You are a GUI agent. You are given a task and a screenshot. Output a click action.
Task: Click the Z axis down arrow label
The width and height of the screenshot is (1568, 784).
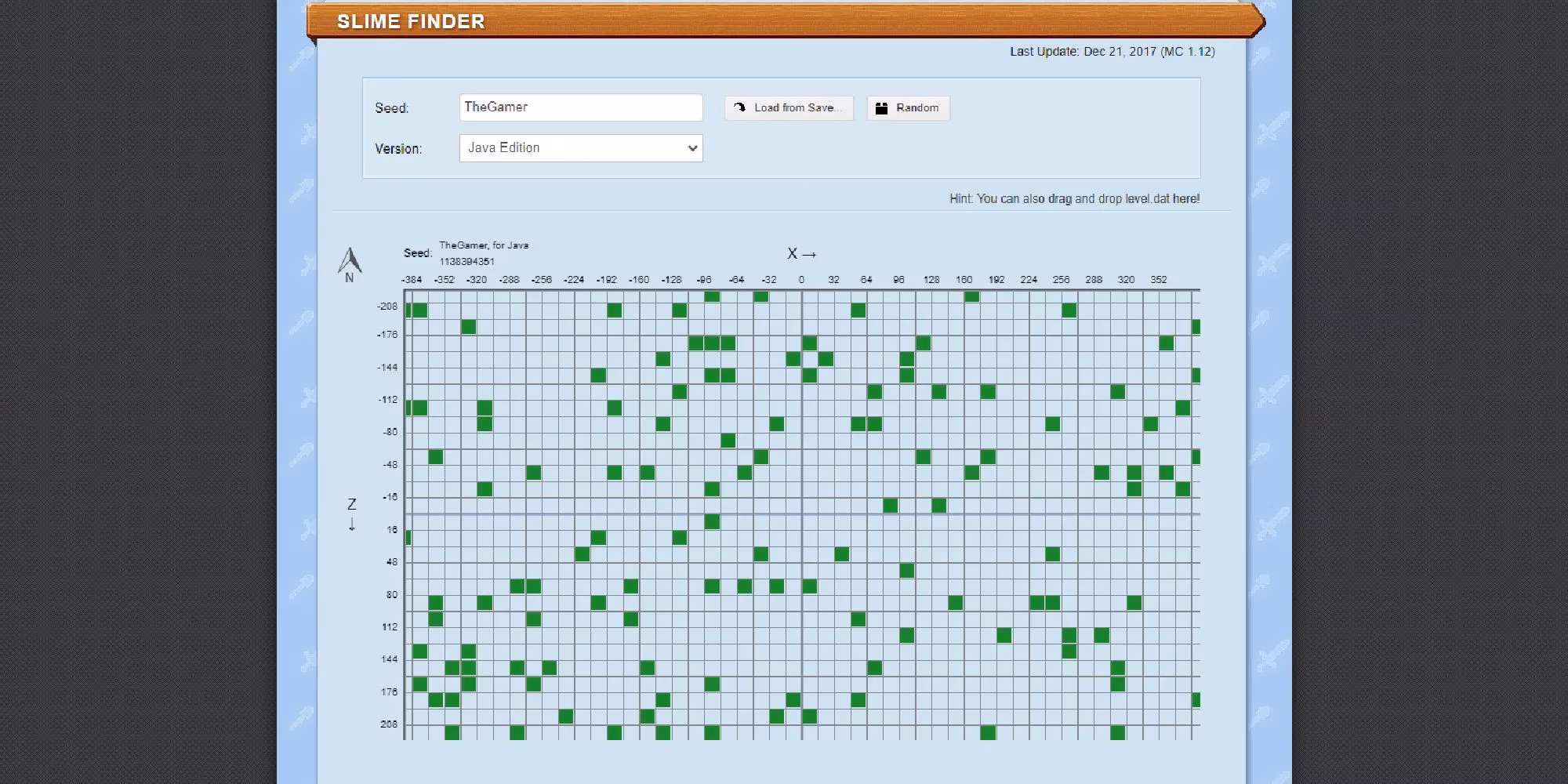352,514
